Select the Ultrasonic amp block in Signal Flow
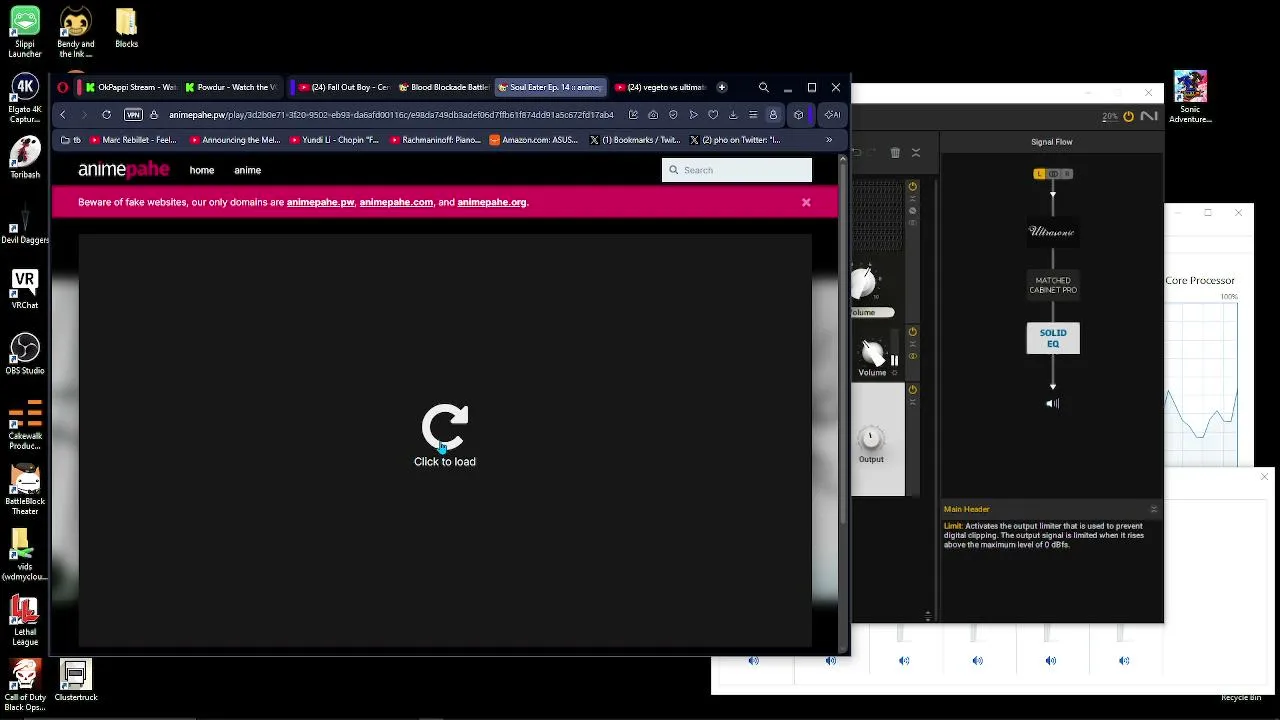The image size is (1280, 720). 1052,232
